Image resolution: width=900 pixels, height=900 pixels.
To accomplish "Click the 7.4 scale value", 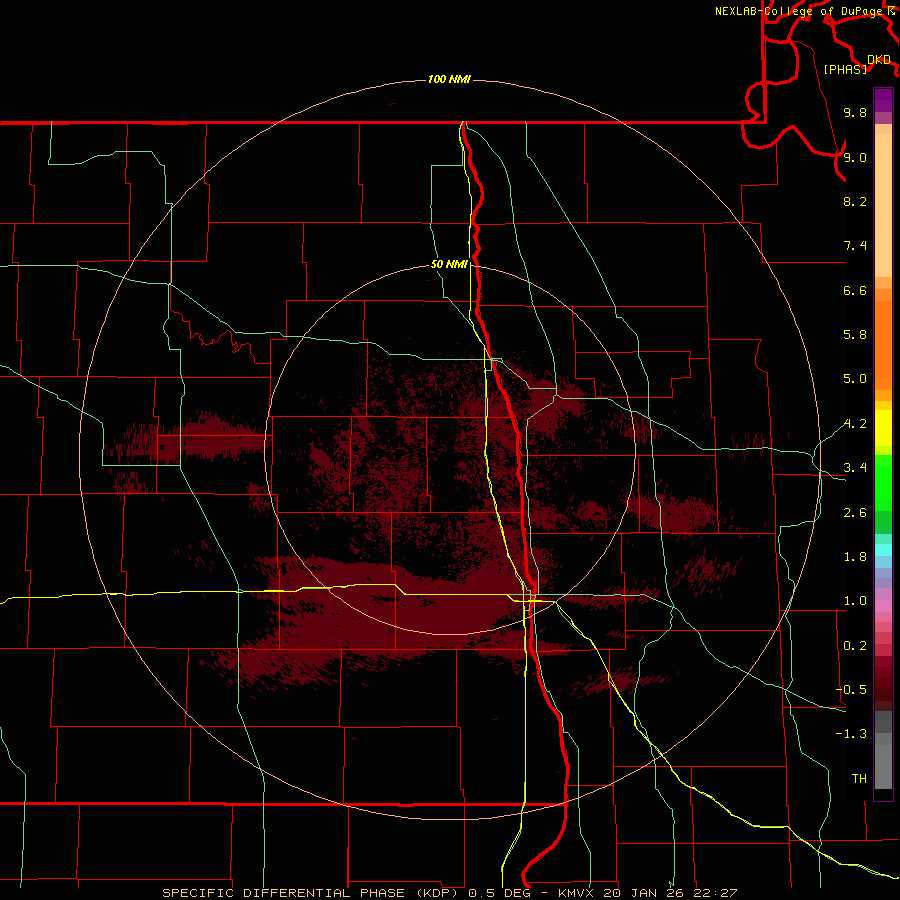I will [855, 246].
